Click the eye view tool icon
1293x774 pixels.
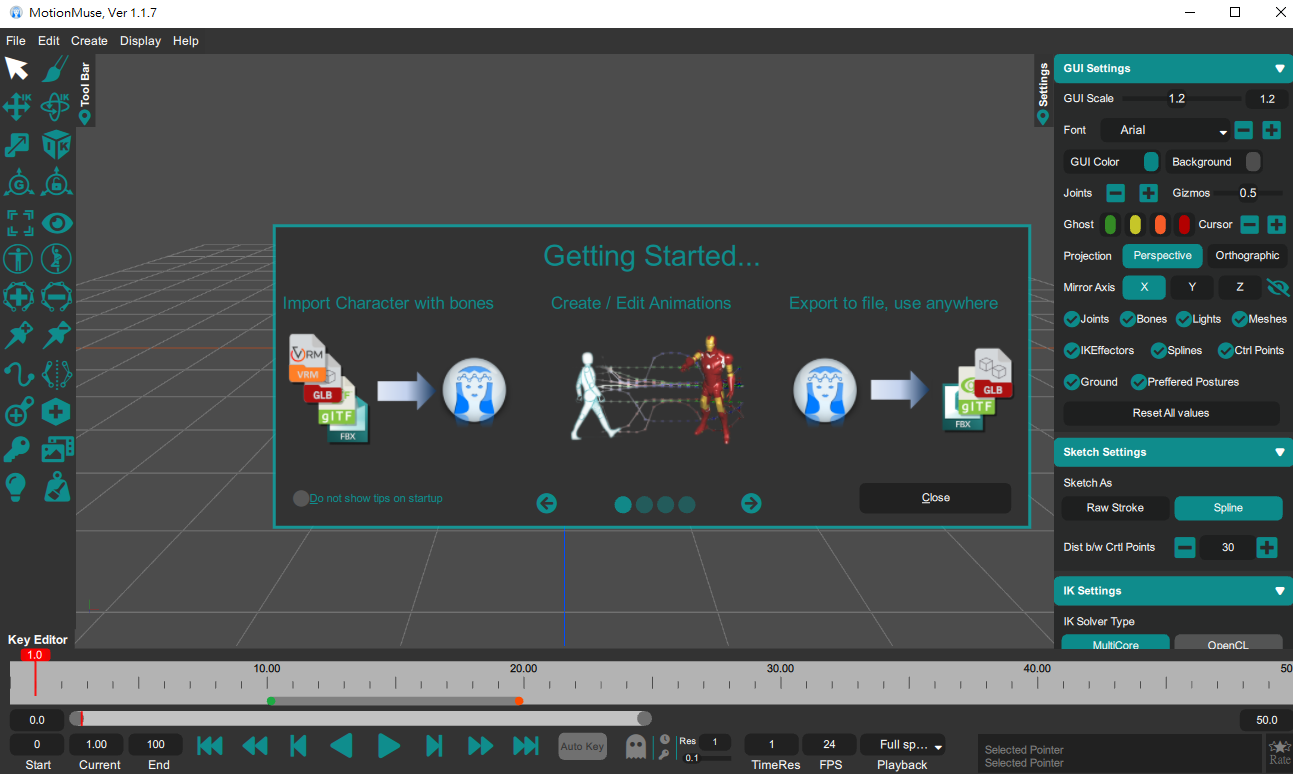[x=57, y=222]
